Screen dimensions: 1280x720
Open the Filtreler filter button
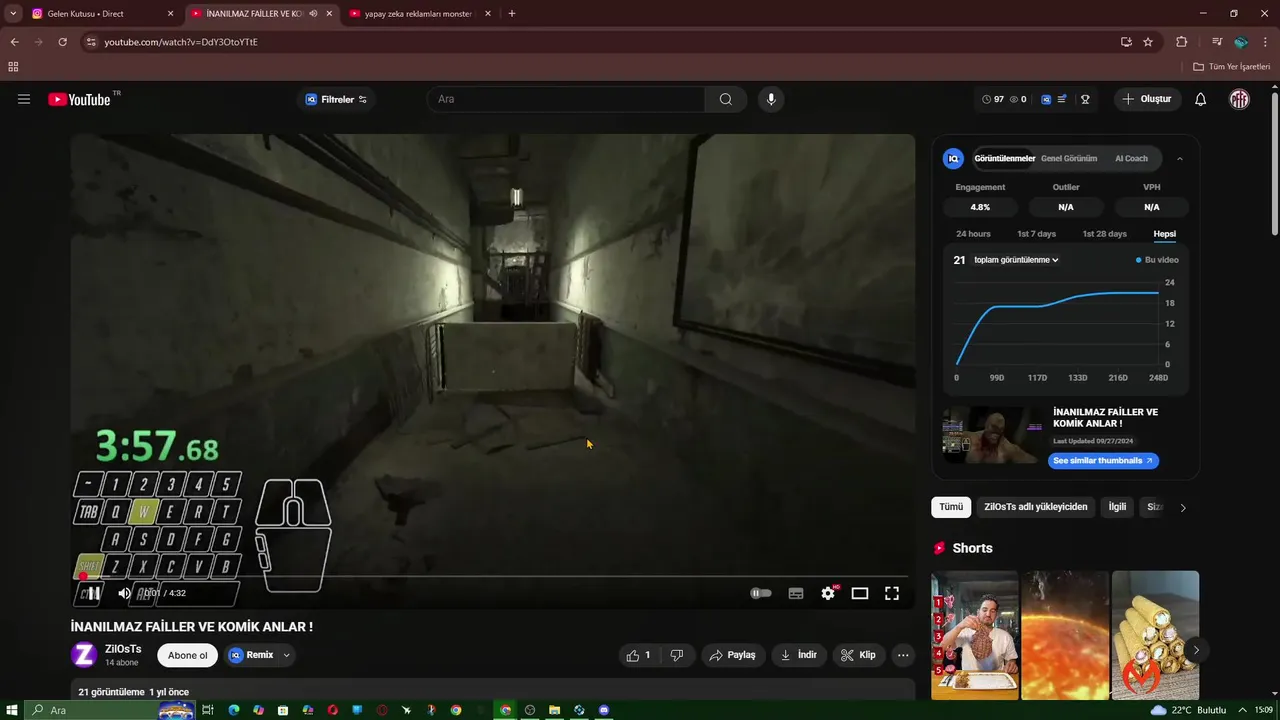tap(337, 99)
